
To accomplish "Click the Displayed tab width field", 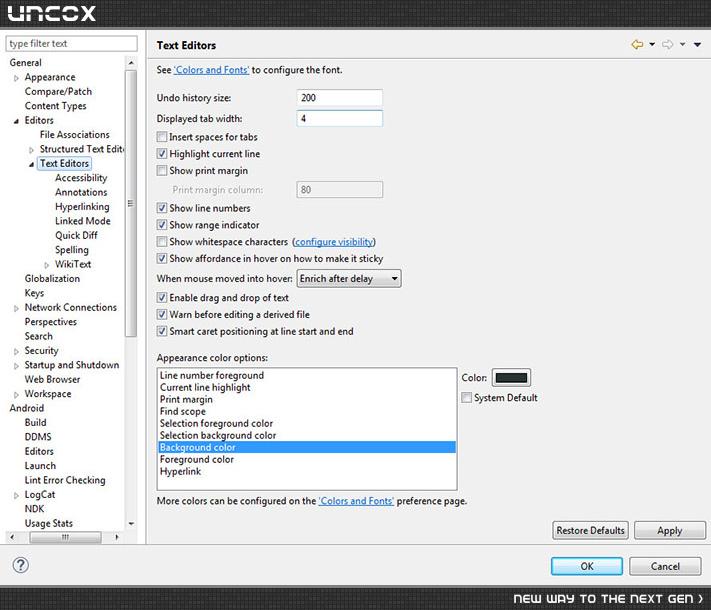I will (340, 118).
